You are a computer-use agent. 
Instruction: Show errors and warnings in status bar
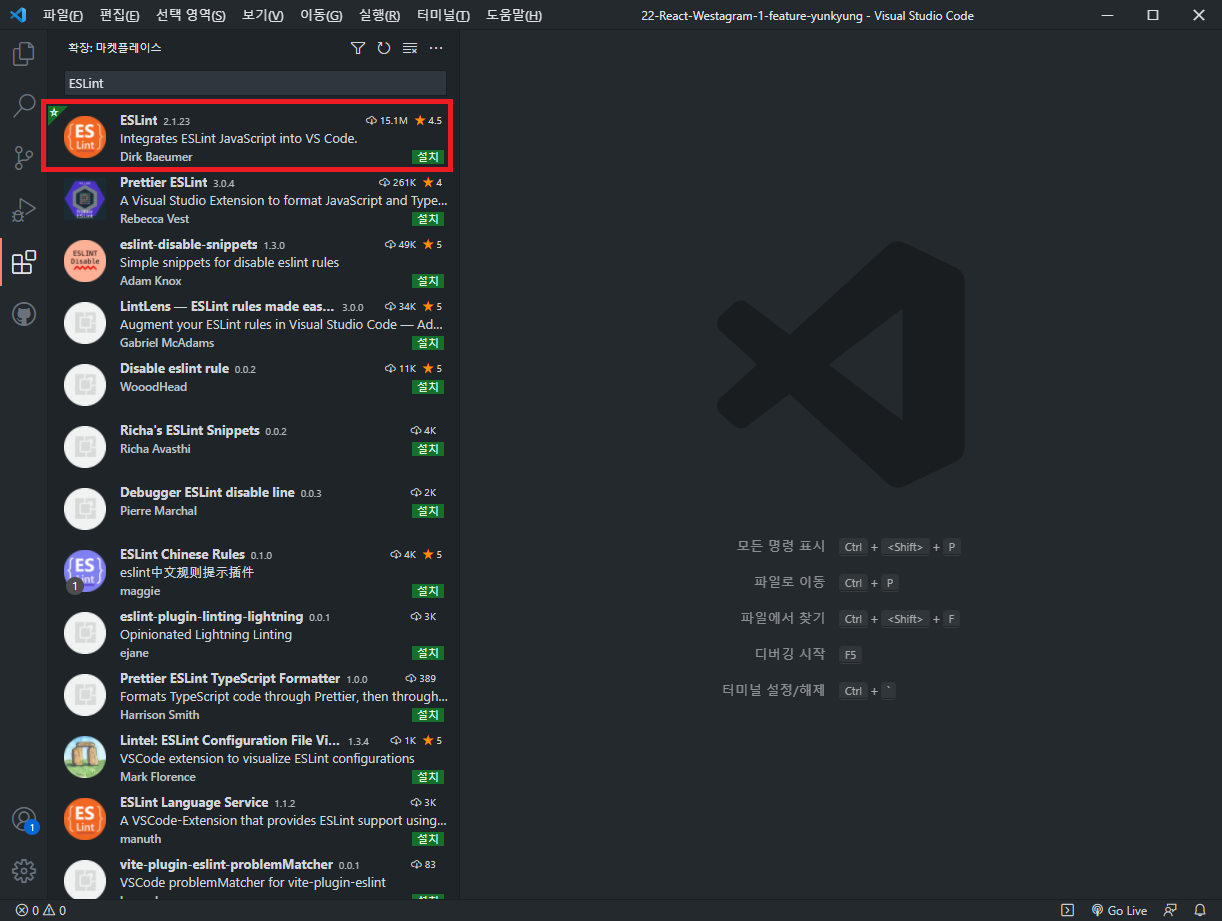(x=41, y=911)
